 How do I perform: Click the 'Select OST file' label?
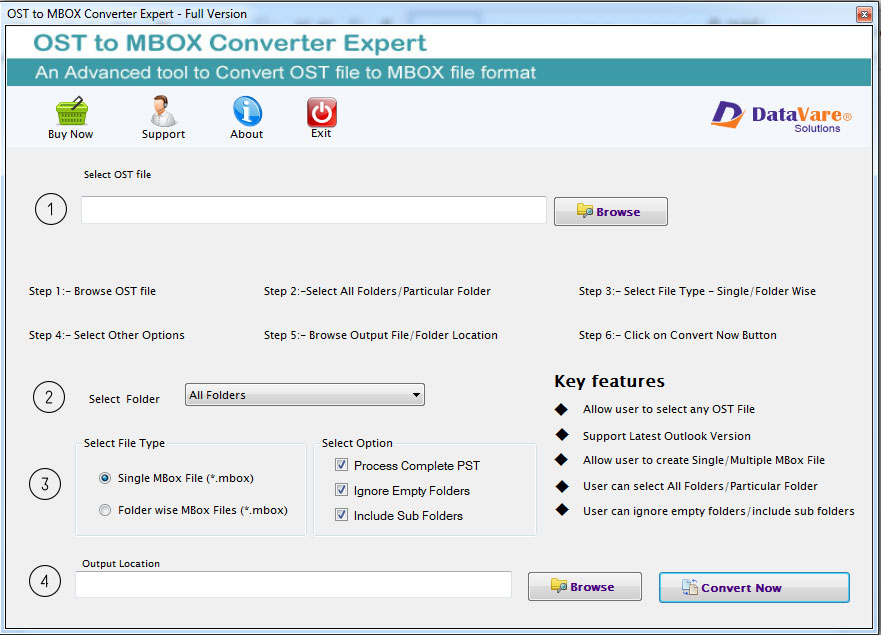point(117,175)
